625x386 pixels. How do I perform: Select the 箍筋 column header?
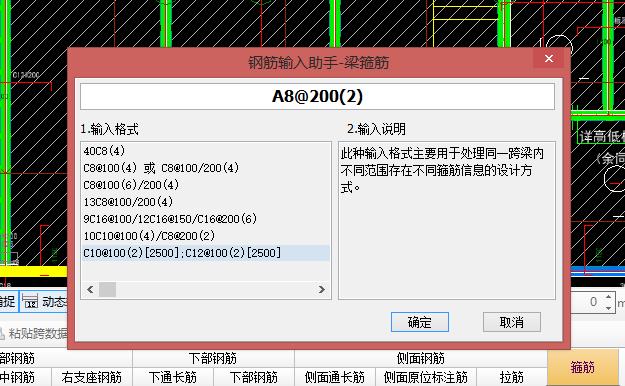pos(582,367)
